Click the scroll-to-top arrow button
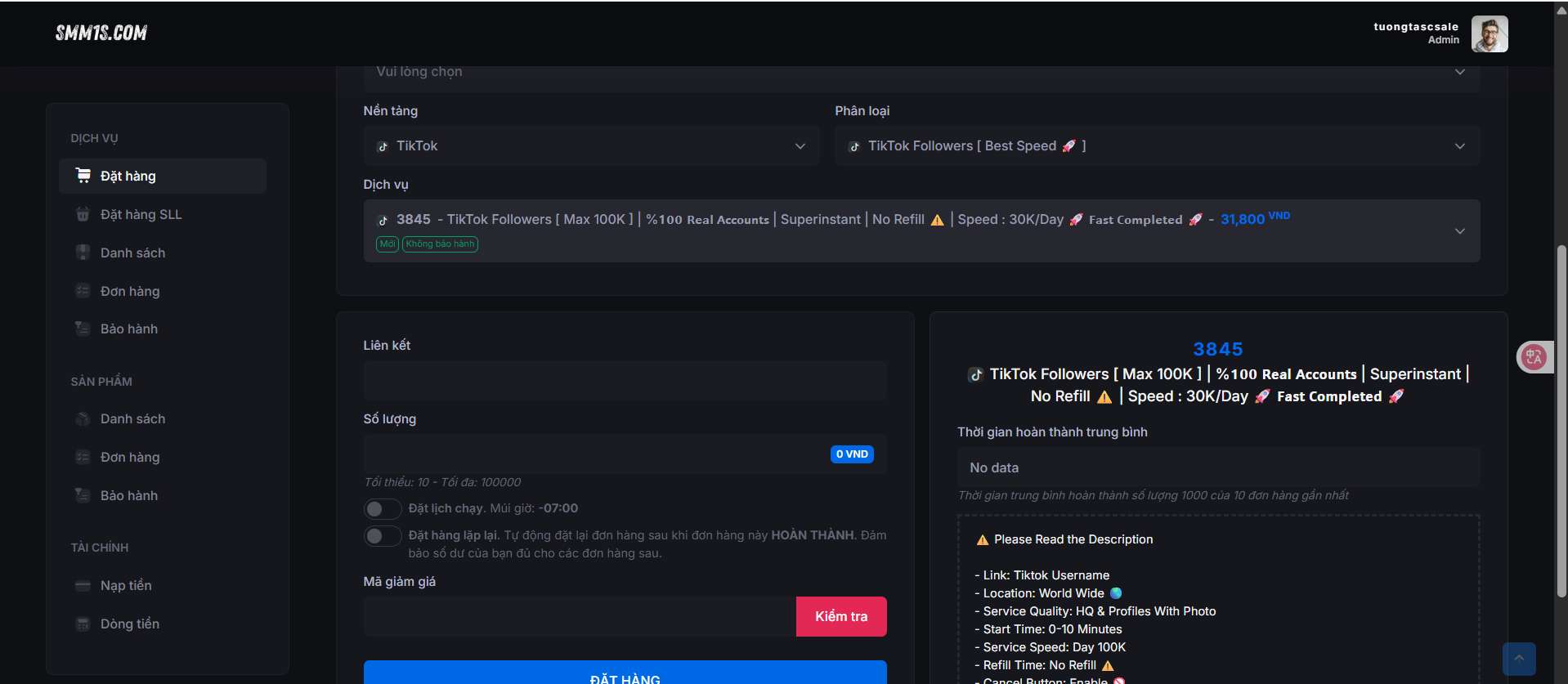Screen dimensions: 1568x684 click(1519, 659)
